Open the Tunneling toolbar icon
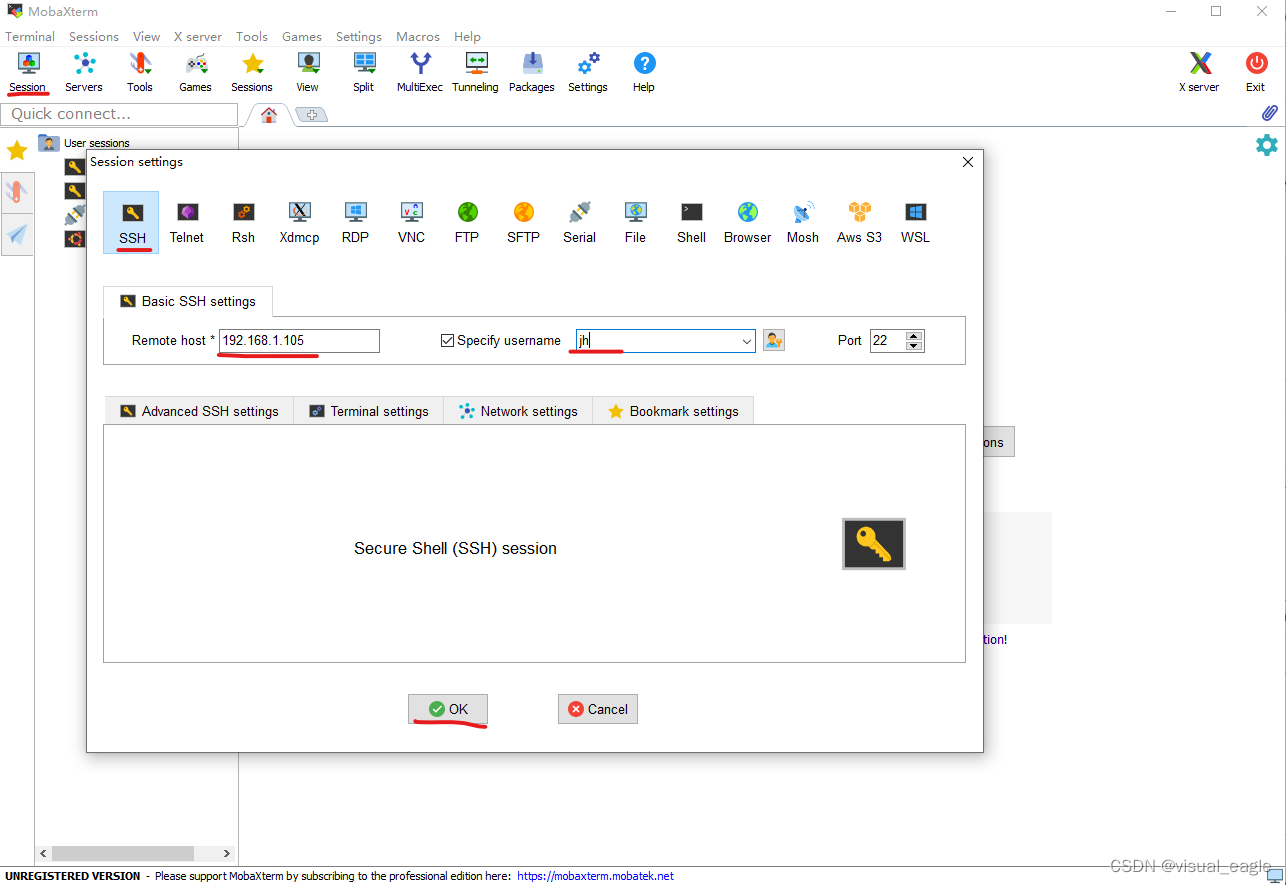The image size is (1286, 885). (x=475, y=72)
